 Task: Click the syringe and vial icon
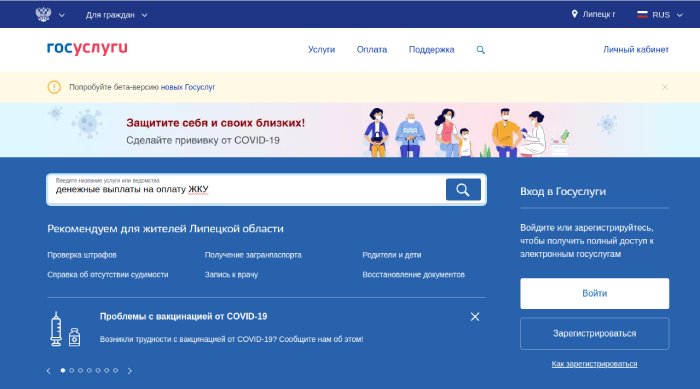(65, 329)
